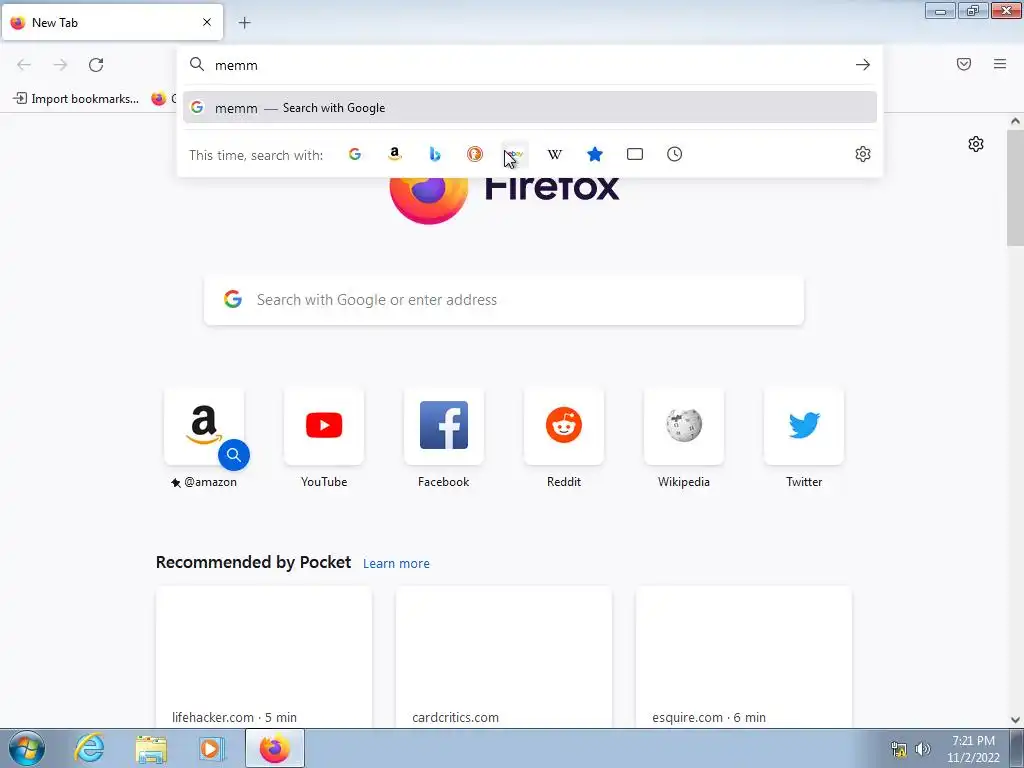Open search settings gear in urlbar dropdown
This screenshot has height=768, width=1024.
tap(863, 154)
